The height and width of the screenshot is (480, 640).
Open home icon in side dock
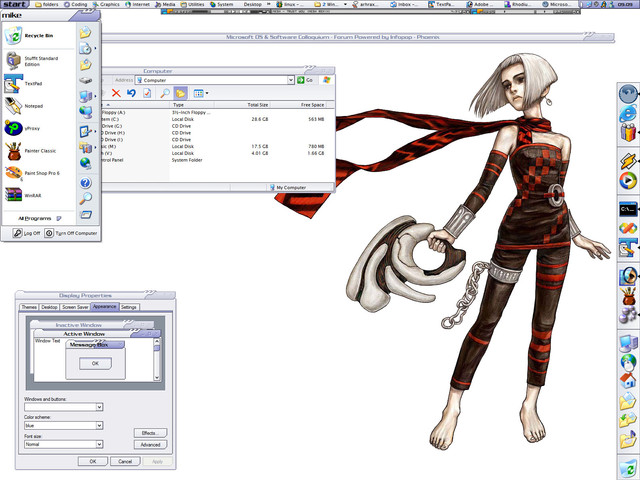click(628, 380)
